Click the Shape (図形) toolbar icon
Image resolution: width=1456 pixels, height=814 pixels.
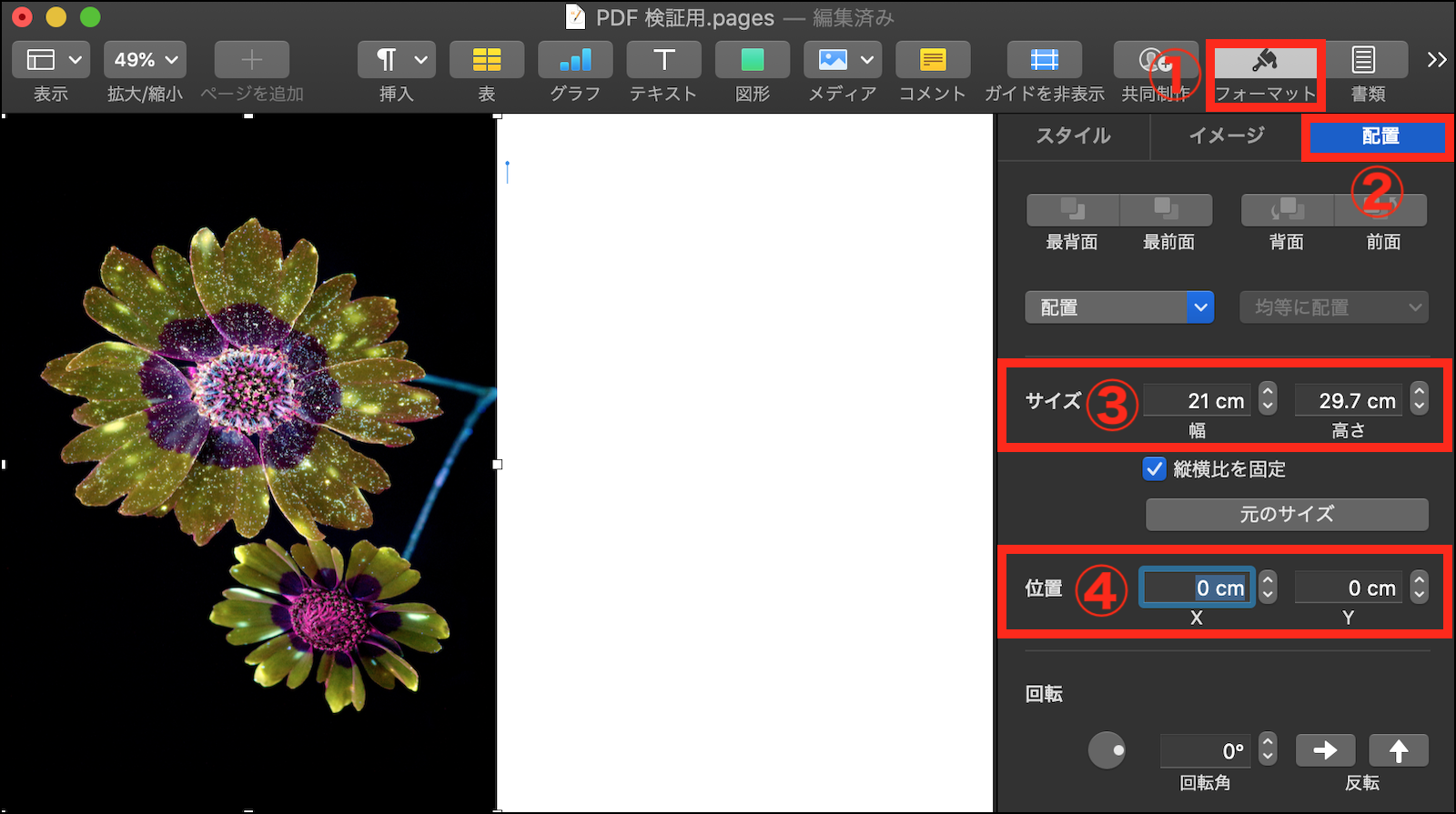tap(752, 60)
